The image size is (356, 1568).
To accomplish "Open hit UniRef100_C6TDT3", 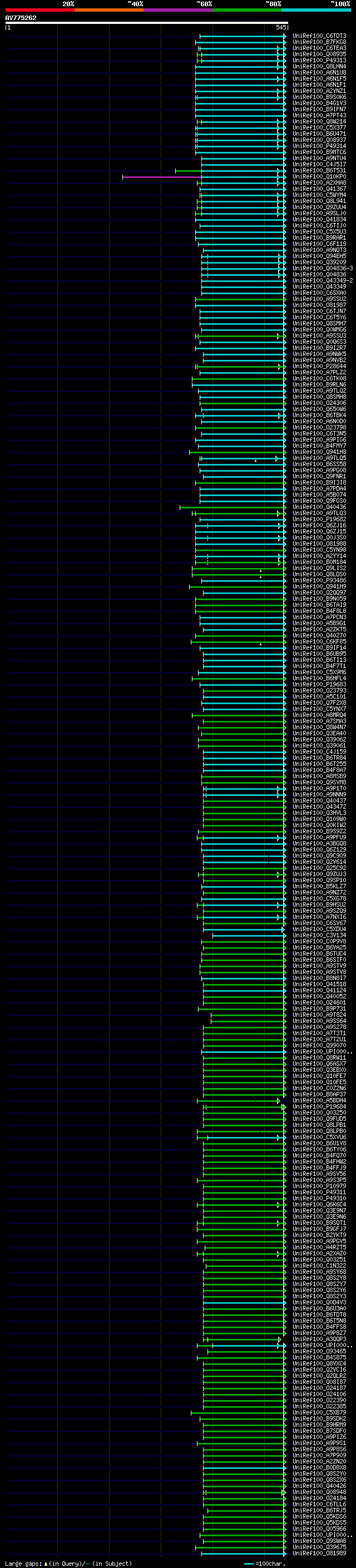I will coord(319,36).
